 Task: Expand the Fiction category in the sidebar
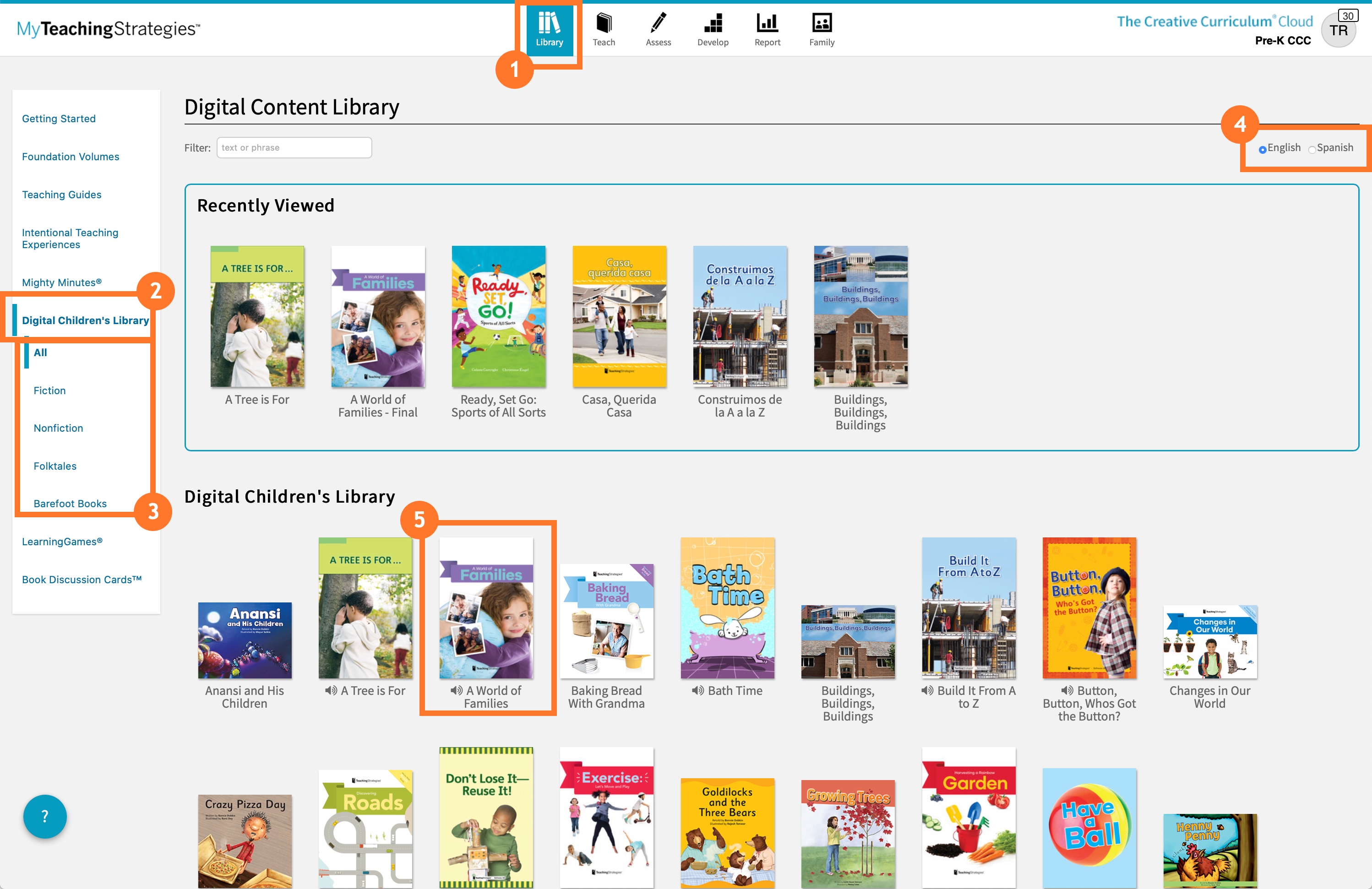[49, 390]
